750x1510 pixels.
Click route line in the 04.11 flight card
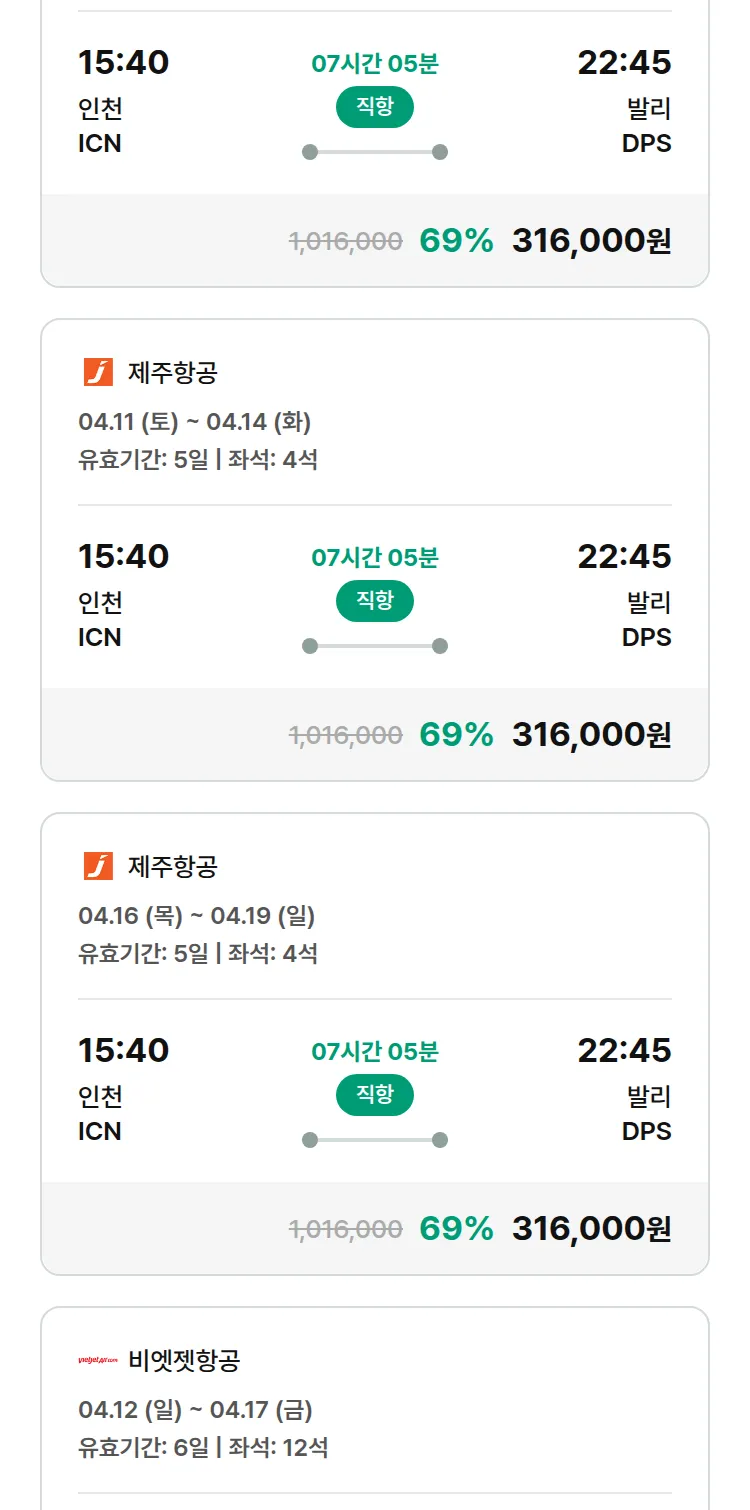click(375, 646)
